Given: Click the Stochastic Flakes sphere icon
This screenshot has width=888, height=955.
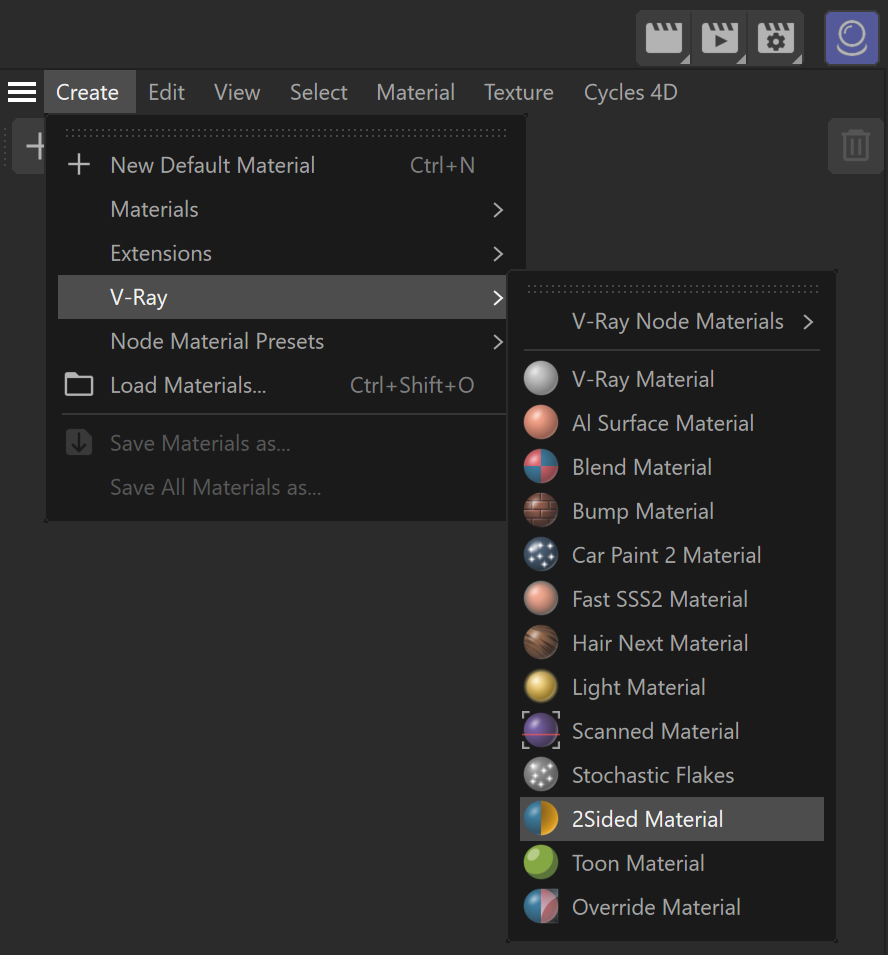Looking at the screenshot, I should pyautogui.click(x=541, y=774).
